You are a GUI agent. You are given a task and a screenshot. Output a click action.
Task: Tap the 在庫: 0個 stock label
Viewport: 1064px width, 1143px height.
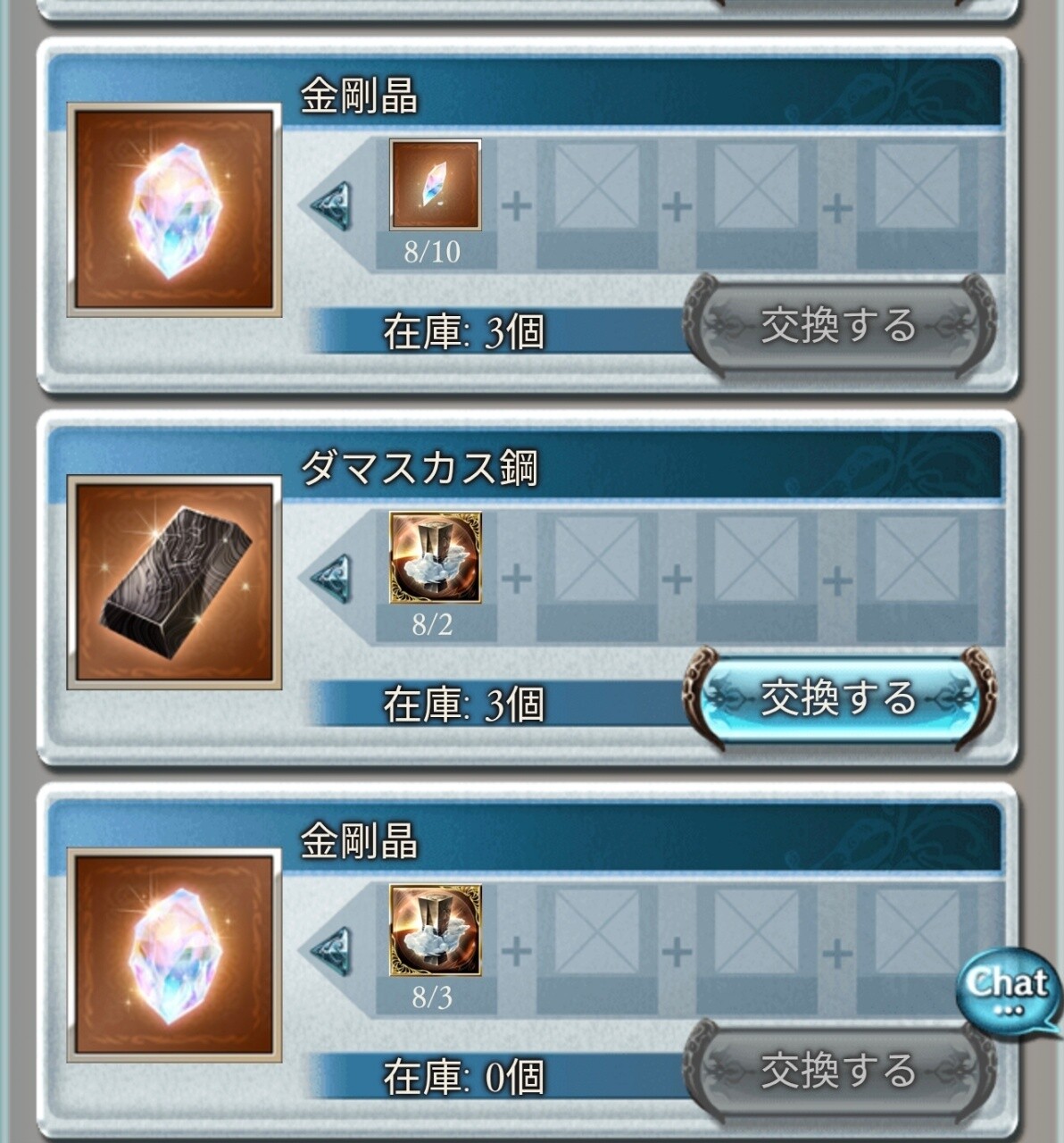[463, 1077]
